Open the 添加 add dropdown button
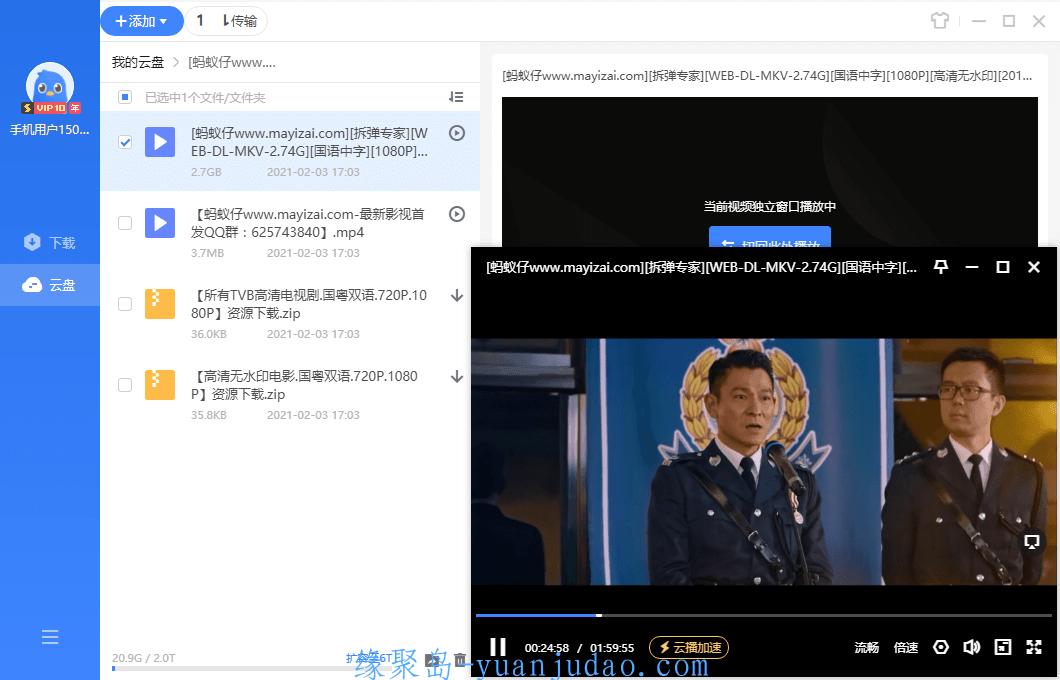The height and width of the screenshot is (680, 1060). [x=142, y=21]
